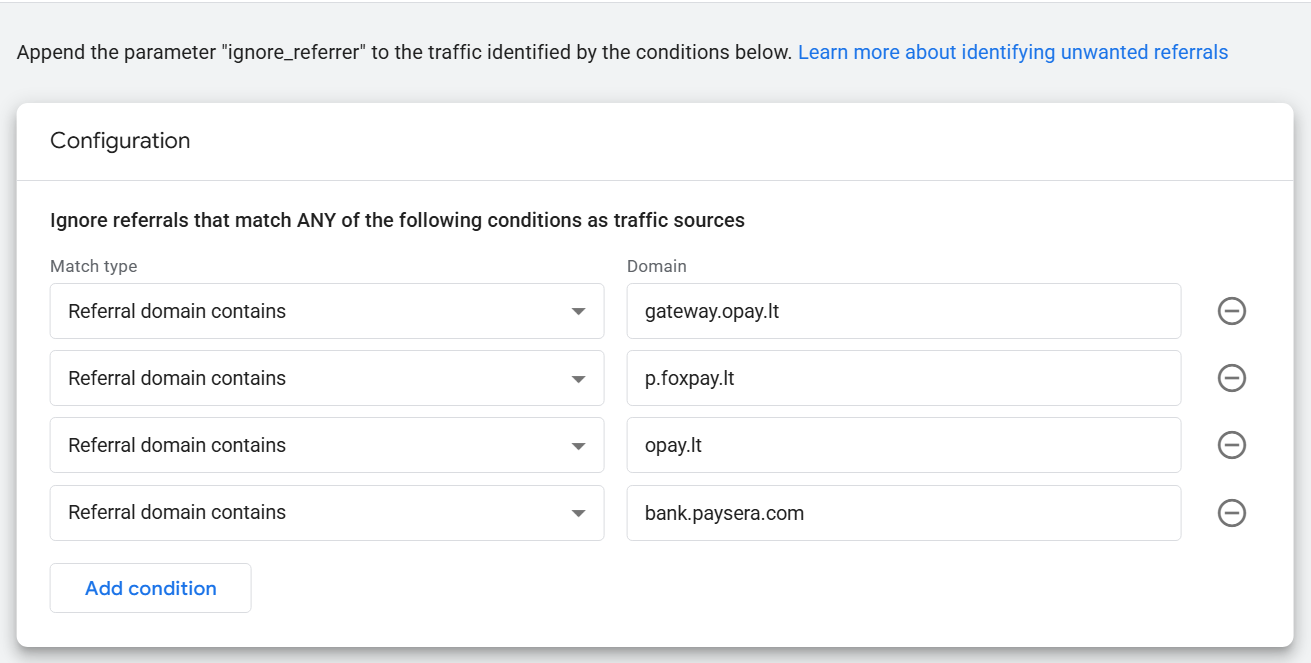Click dropdown arrow in bank.paysera.com row
The width and height of the screenshot is (1311, 663).
coord(578,513)
